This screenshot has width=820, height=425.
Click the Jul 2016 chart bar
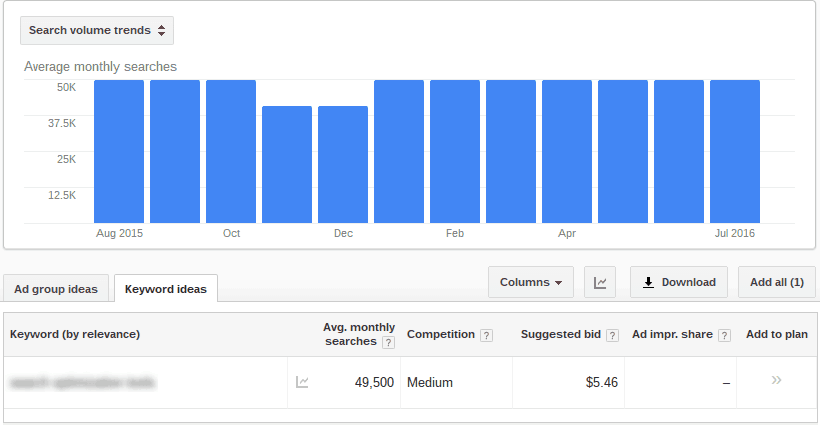tap(735, 151)
